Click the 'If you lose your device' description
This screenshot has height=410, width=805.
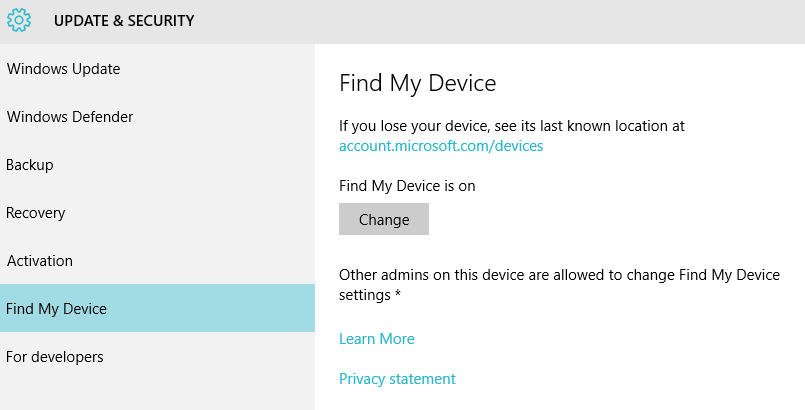pyautogui.click(x=511, y=126)
